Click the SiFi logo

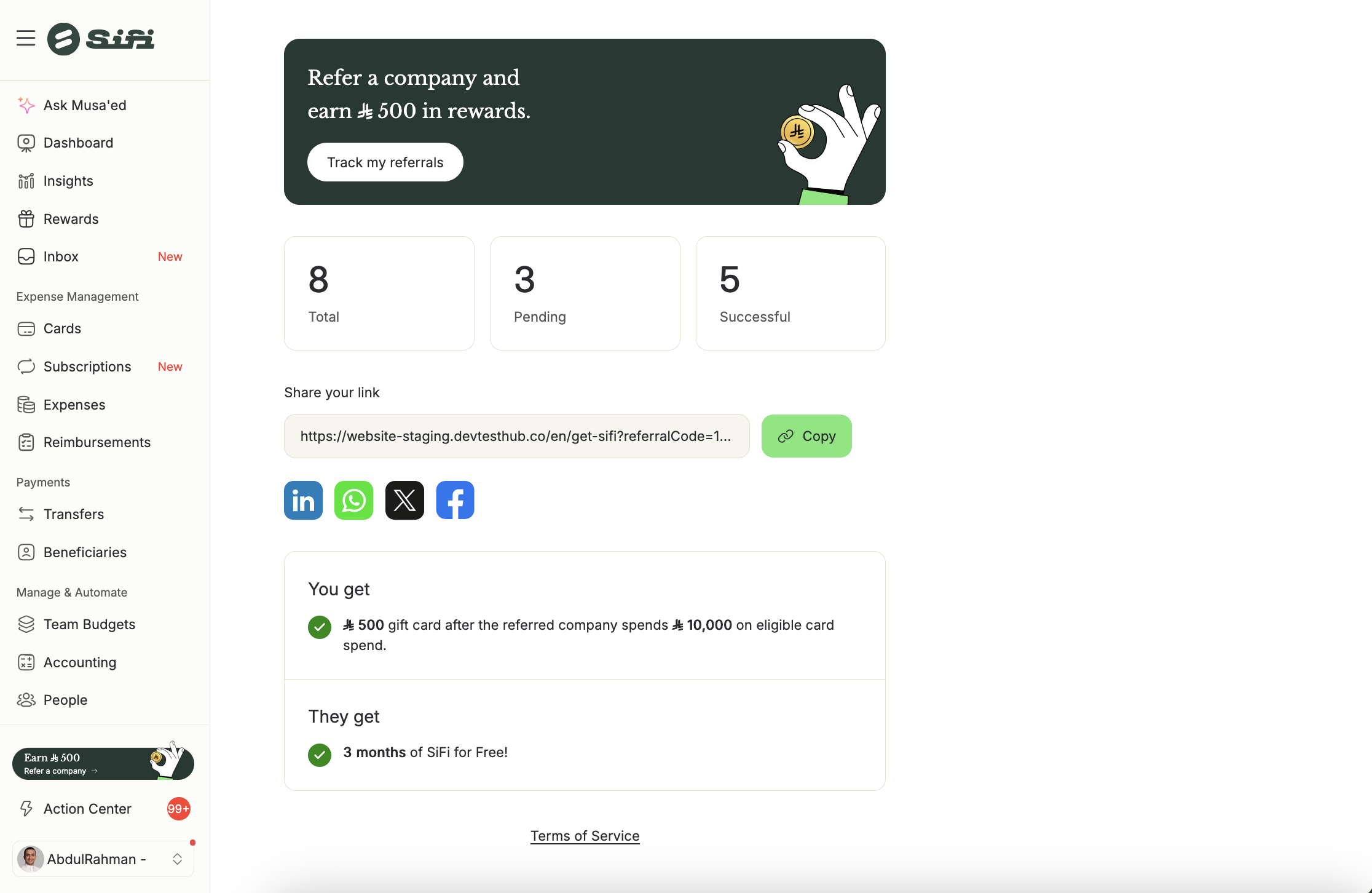click(x=101, y=39)
